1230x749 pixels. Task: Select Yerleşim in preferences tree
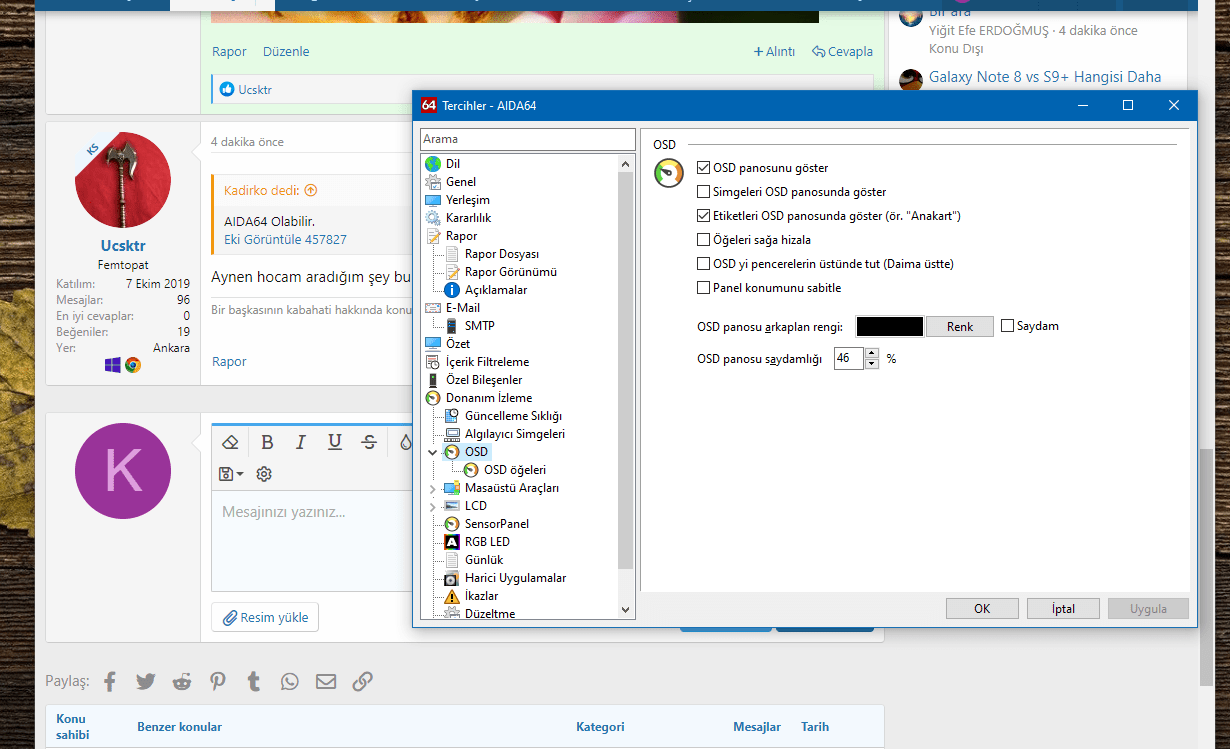click(468, 200)
